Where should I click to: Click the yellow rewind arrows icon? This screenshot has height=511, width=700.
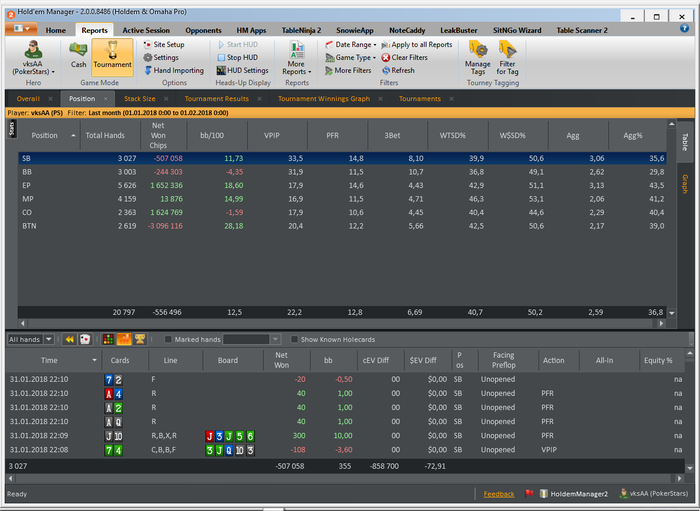coord(70,340)
